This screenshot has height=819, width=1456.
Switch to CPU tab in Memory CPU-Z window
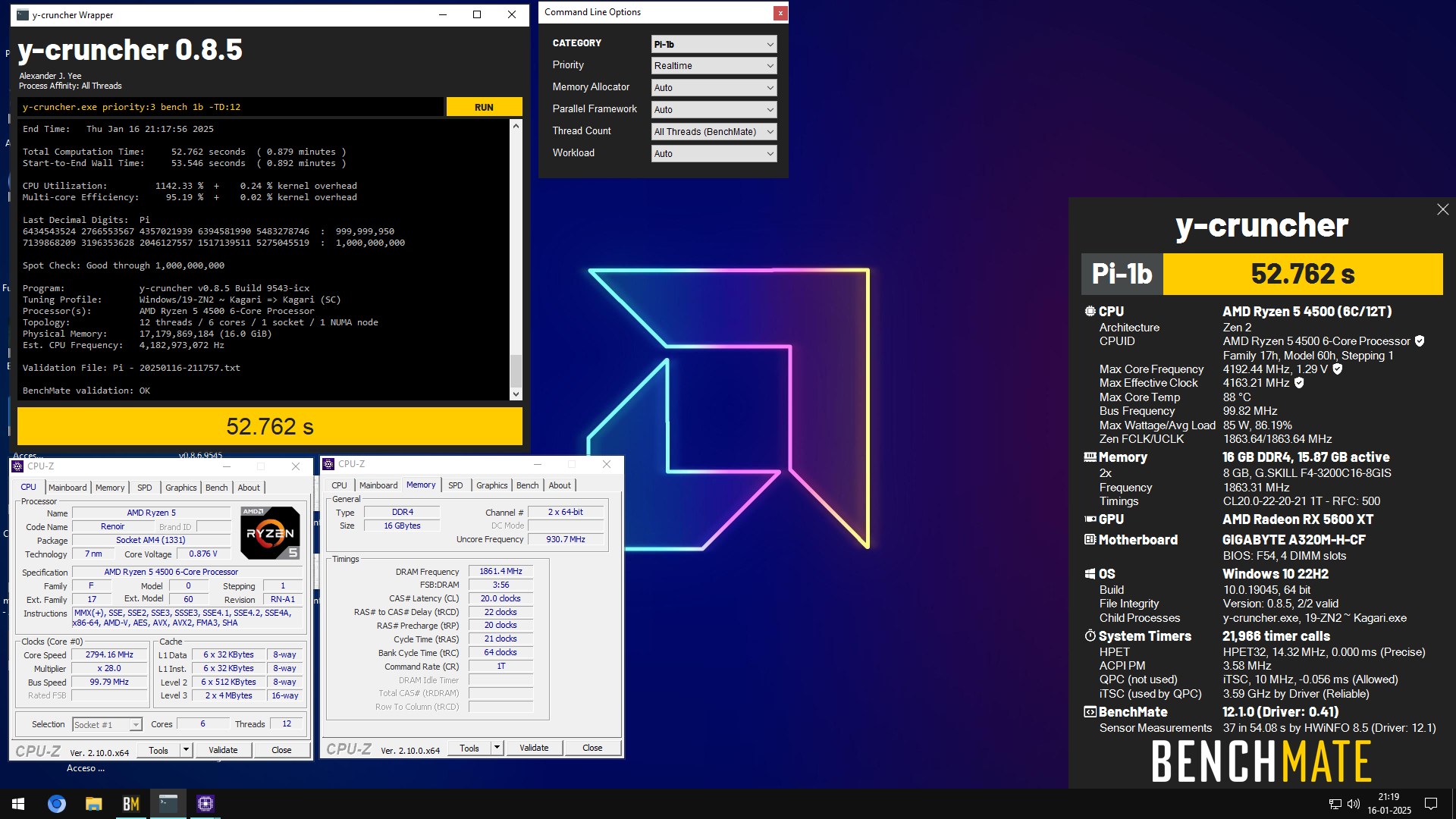point(340,485)
